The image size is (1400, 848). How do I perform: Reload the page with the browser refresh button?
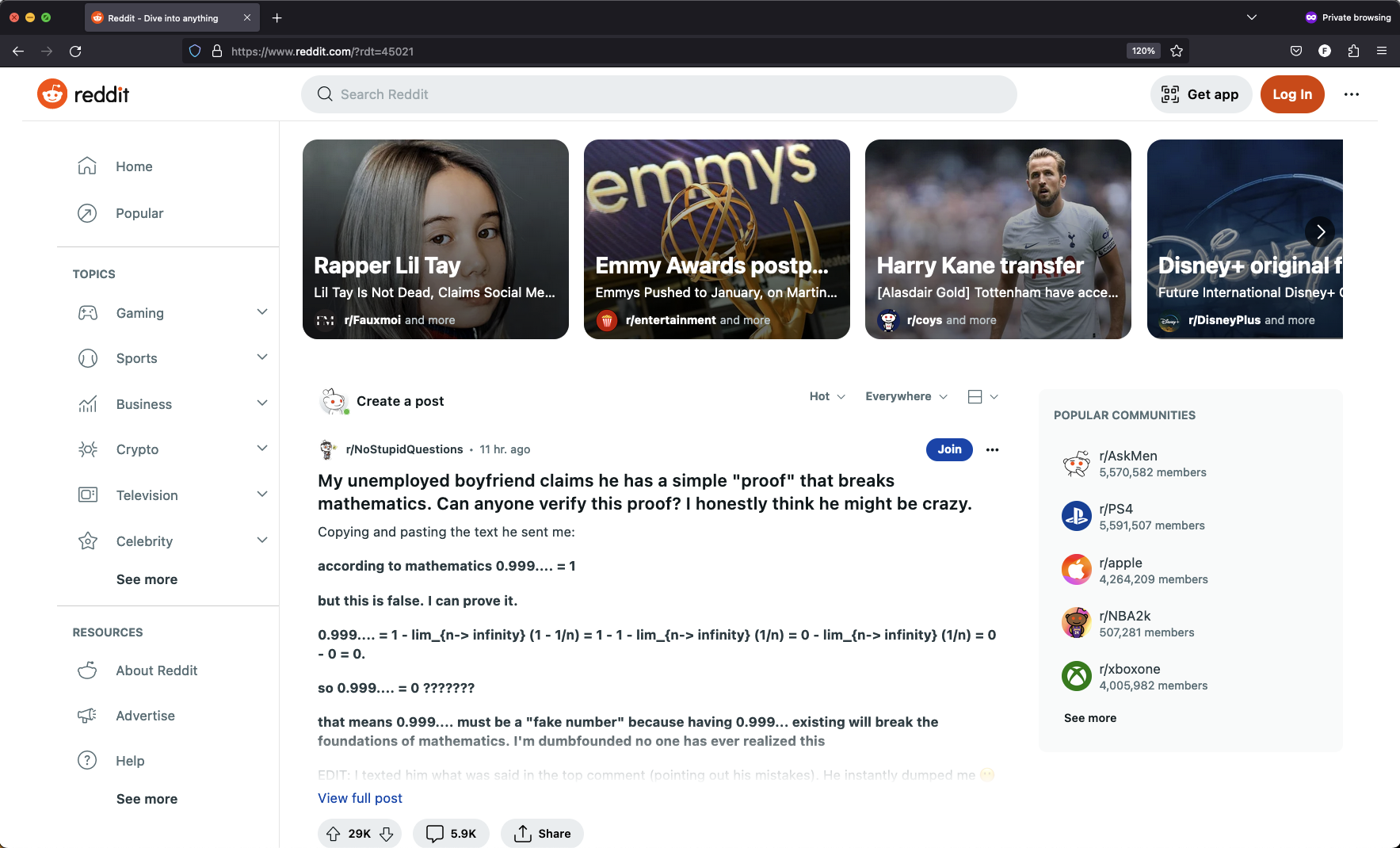[x=75, y=52]
